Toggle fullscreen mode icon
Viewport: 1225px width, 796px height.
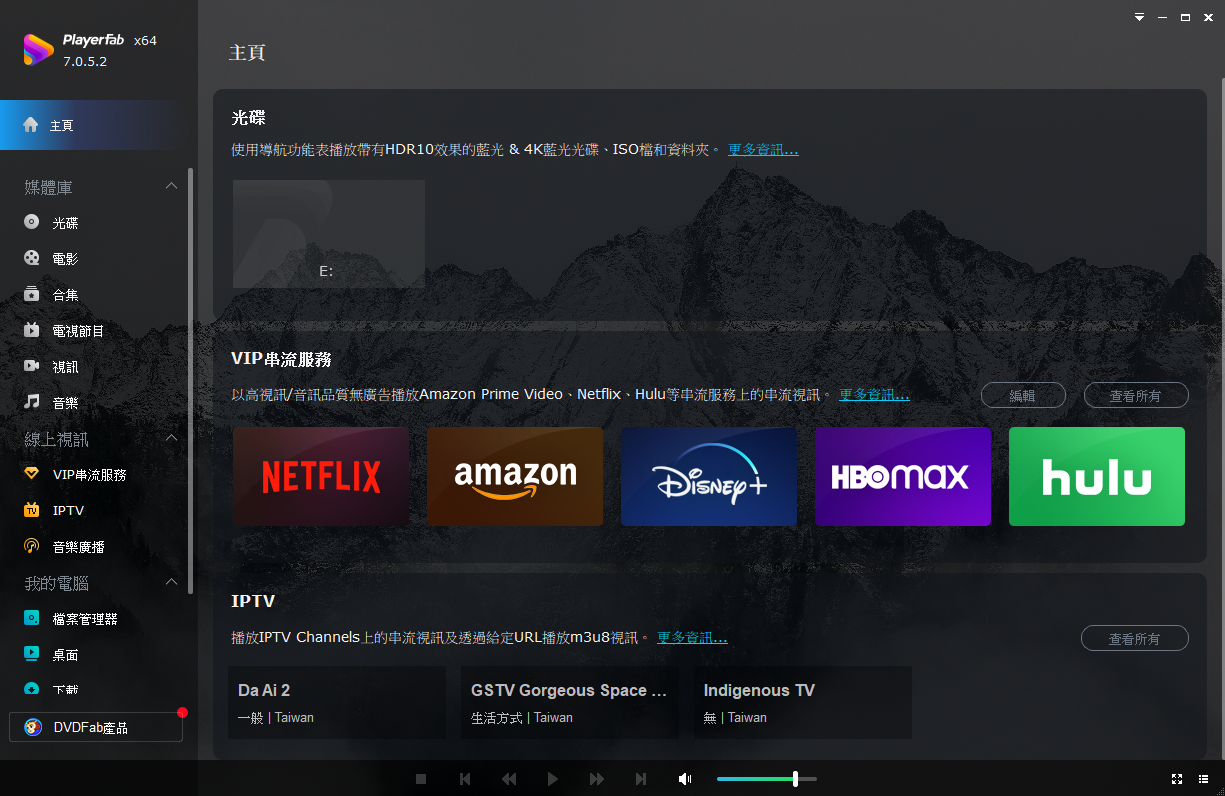point(1177,779)
